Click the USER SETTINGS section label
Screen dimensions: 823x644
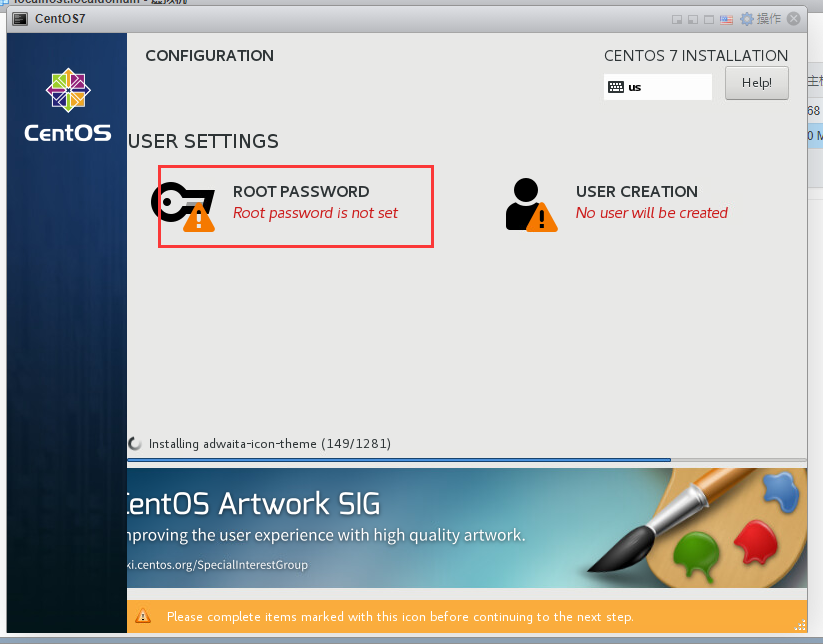203,141
